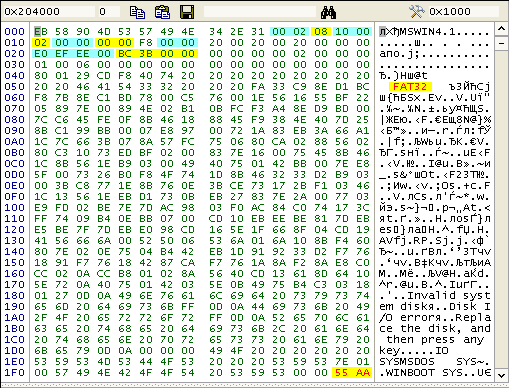Click the copy icon in the toolbar

137,12
